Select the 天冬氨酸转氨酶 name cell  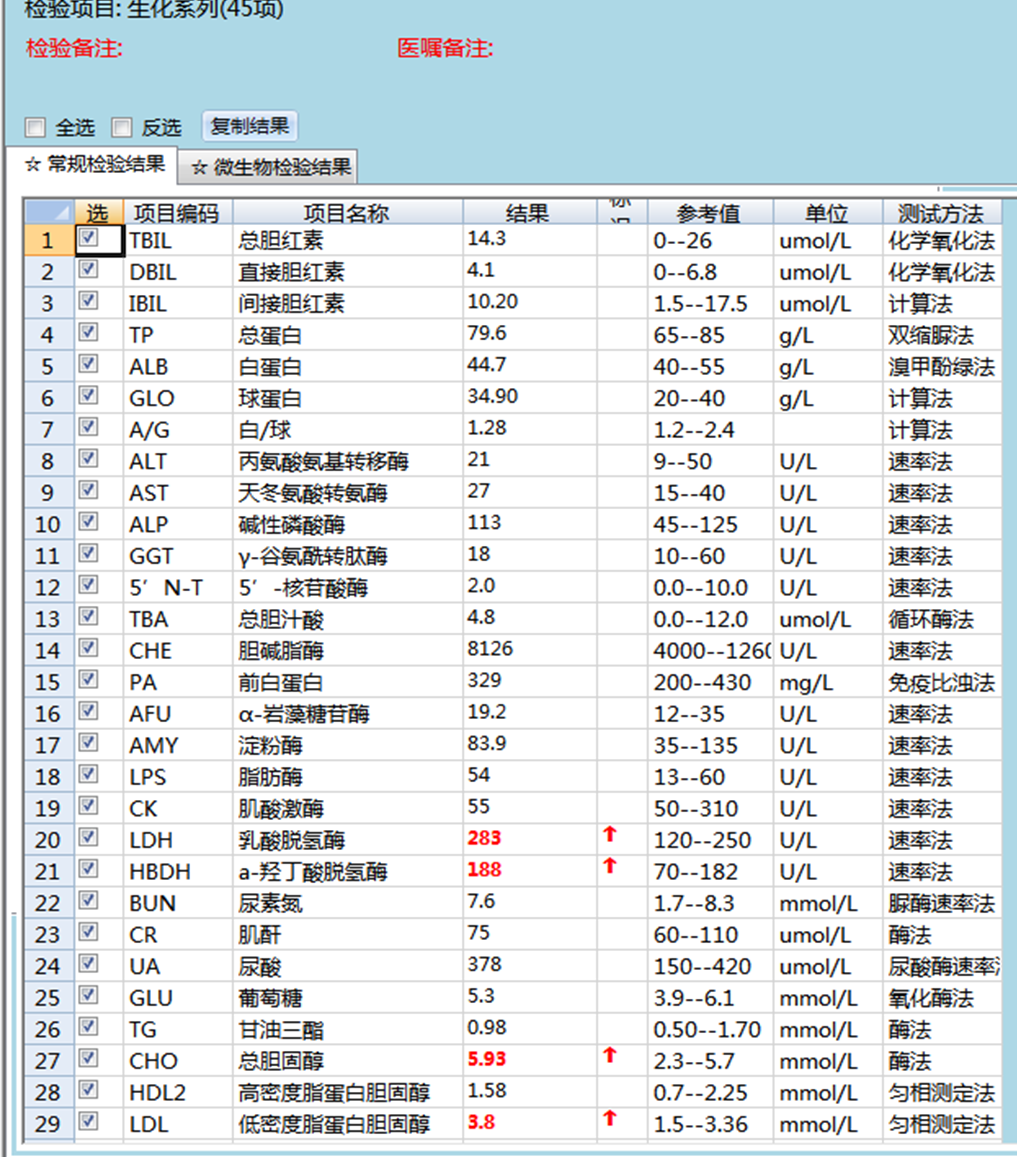348,493
